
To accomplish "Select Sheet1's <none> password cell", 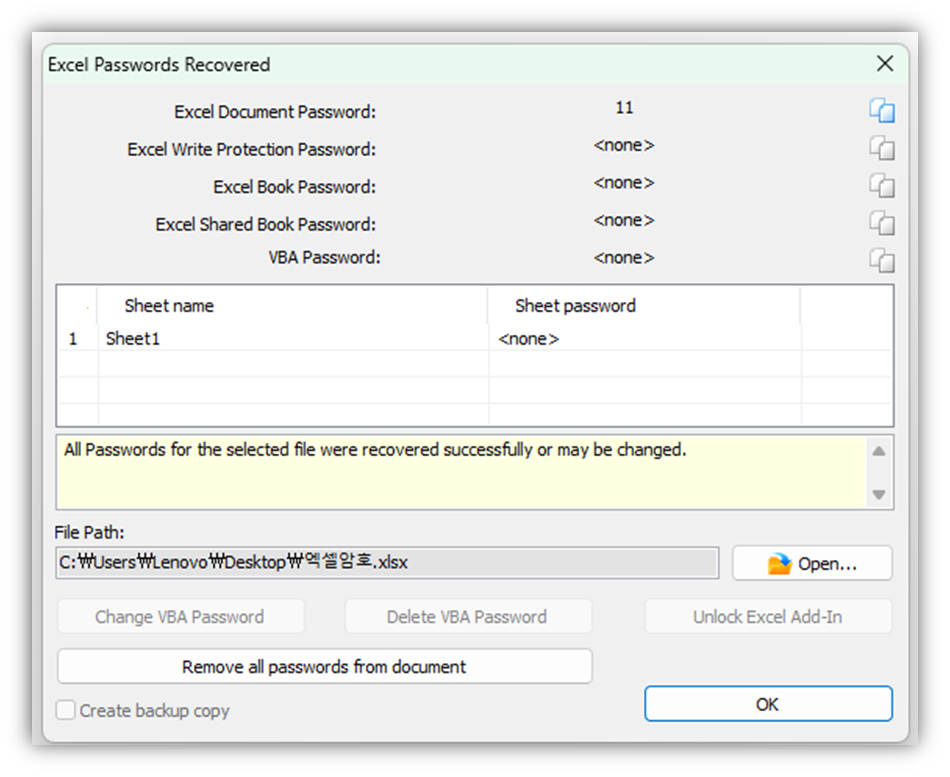I will pyautogui.click(x=528, y=339).
